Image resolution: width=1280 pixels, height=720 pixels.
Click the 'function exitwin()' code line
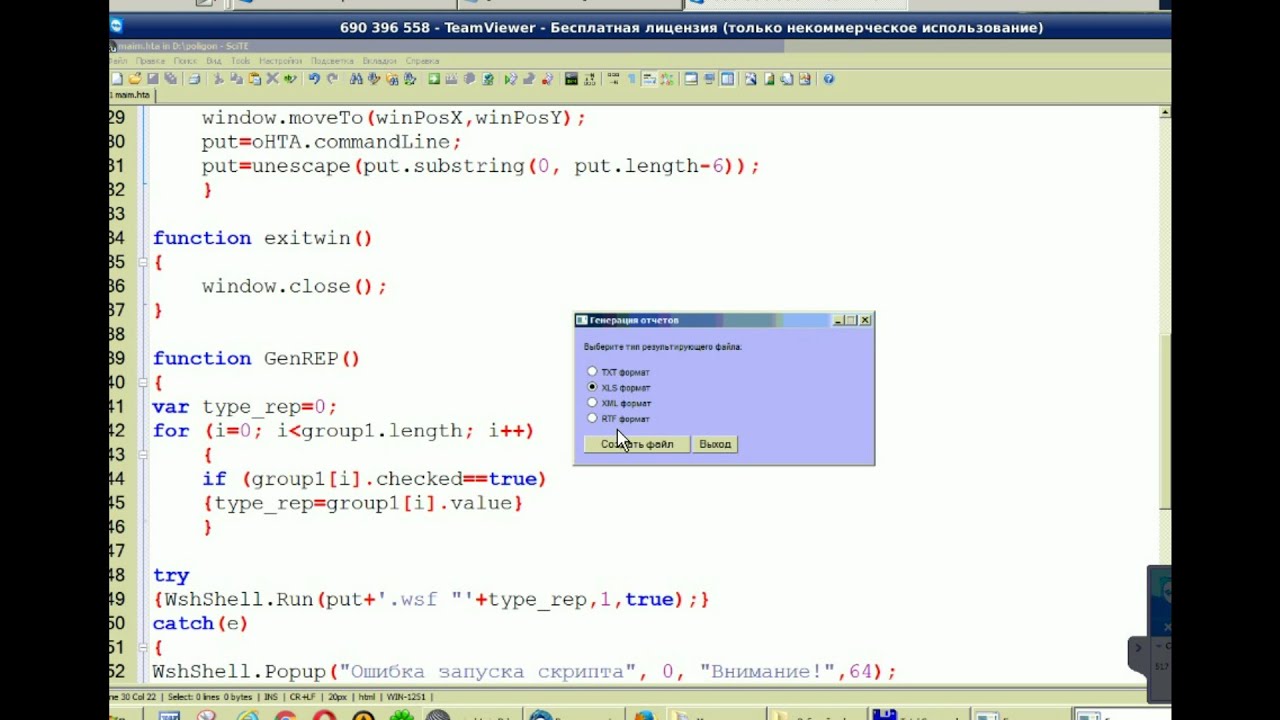coord(262,238)
